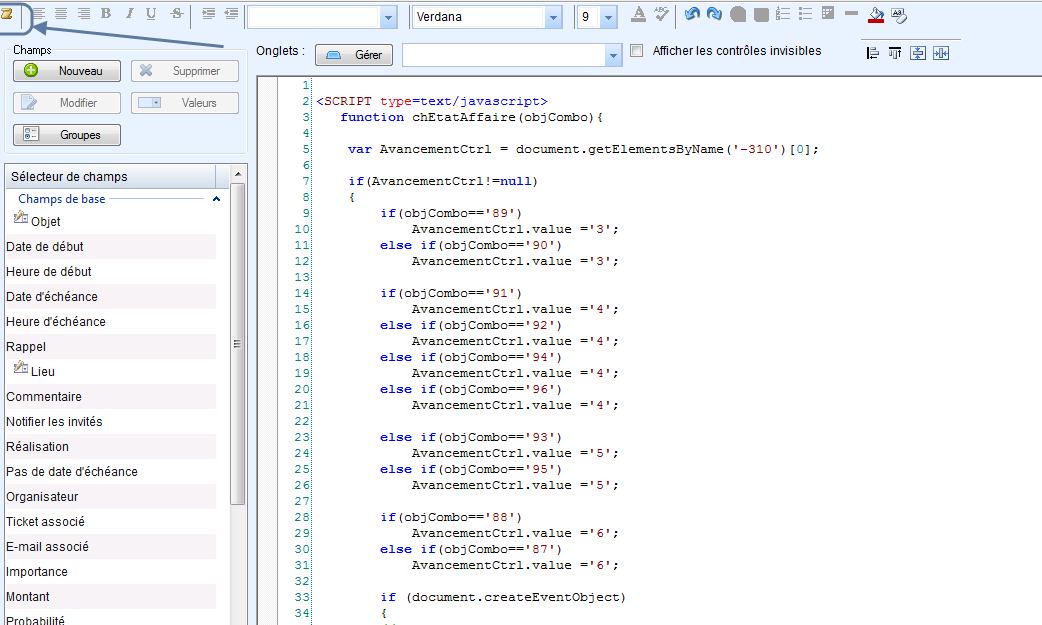Click the code line 'if(AvancementCtrl!=null)'
This screenshot has height=625, width=1042.
(443, 181)
